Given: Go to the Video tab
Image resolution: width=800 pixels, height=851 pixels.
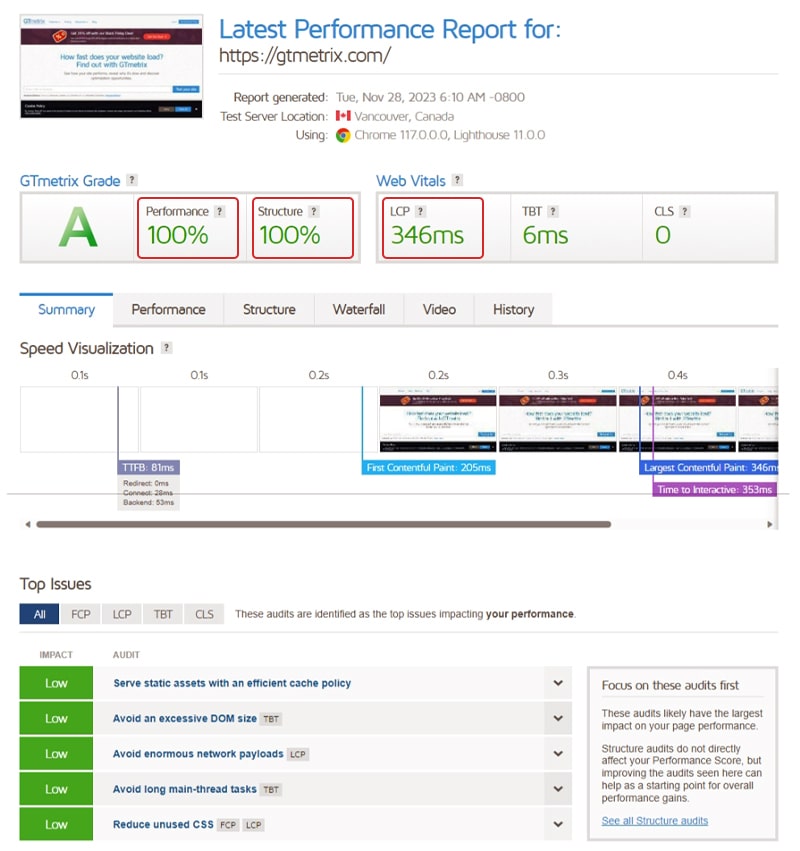Looking at the screenshot, I should pos(439,309).
